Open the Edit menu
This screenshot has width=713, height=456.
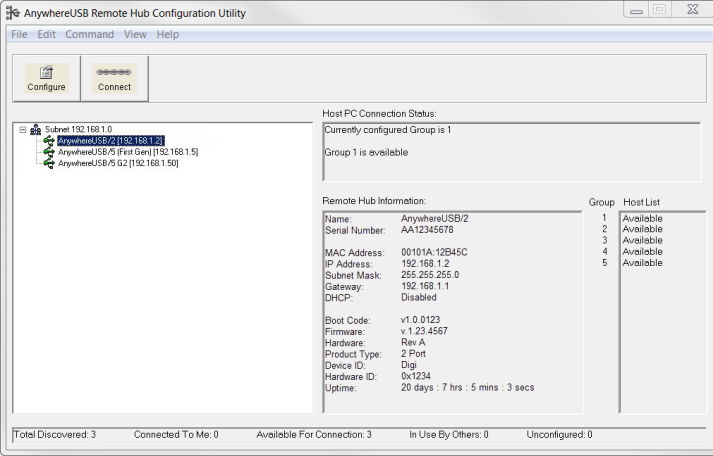point(46,35)
